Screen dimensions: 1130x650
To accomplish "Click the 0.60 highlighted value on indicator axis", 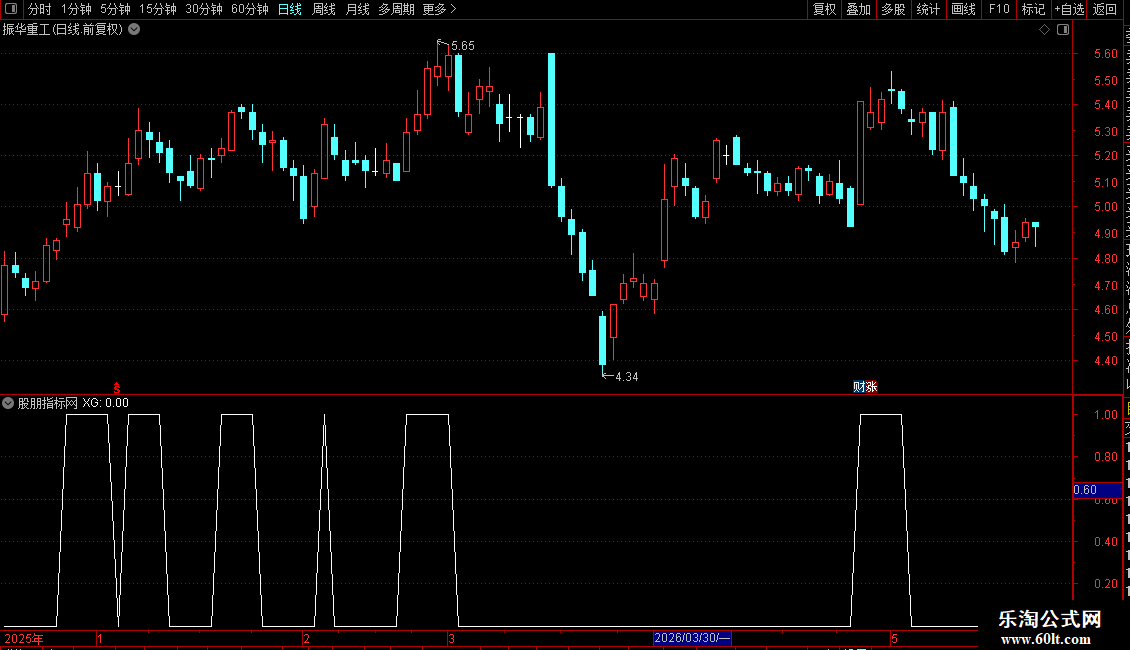I will (x=1097, y=490).
